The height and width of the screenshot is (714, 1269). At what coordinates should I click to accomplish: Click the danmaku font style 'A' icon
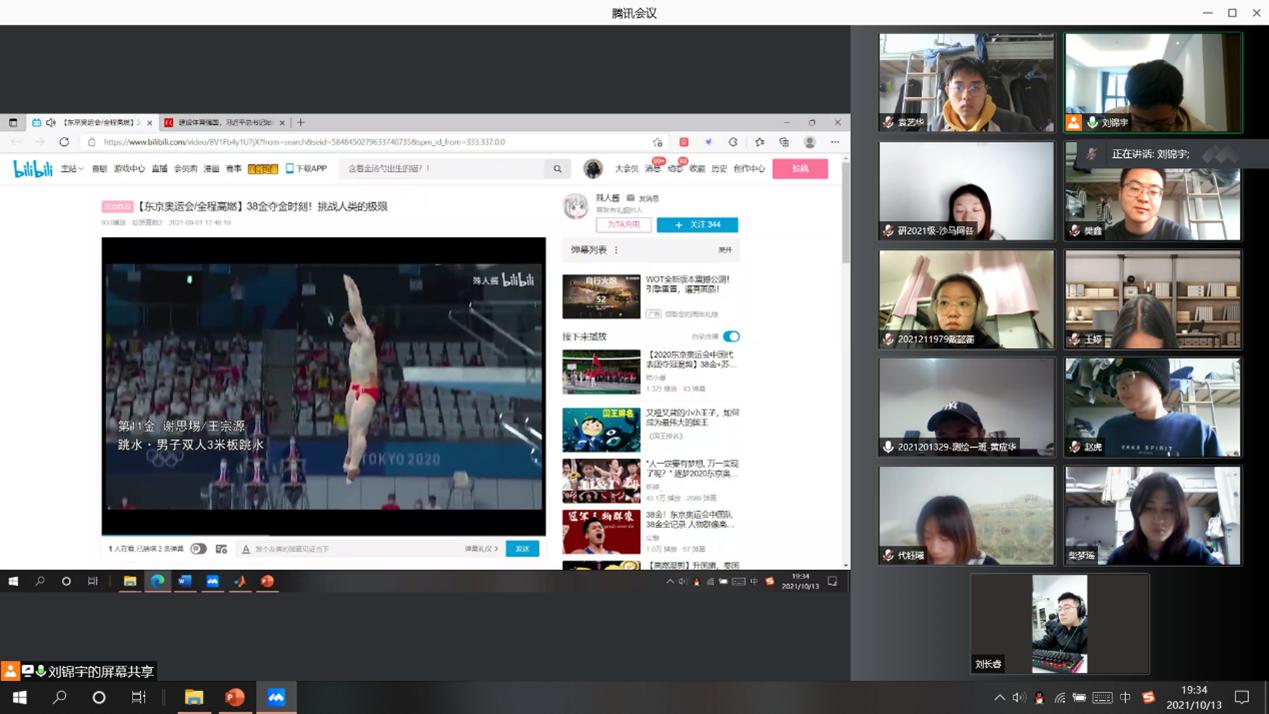click(x=246, y=549)
